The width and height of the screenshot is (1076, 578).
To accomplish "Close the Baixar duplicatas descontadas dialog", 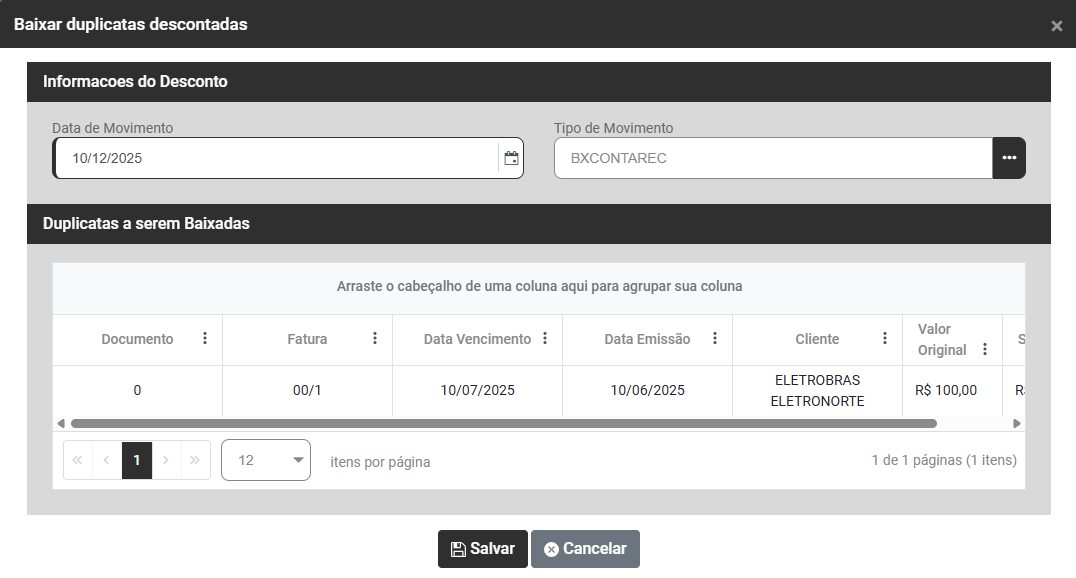I will (1056, 26).
